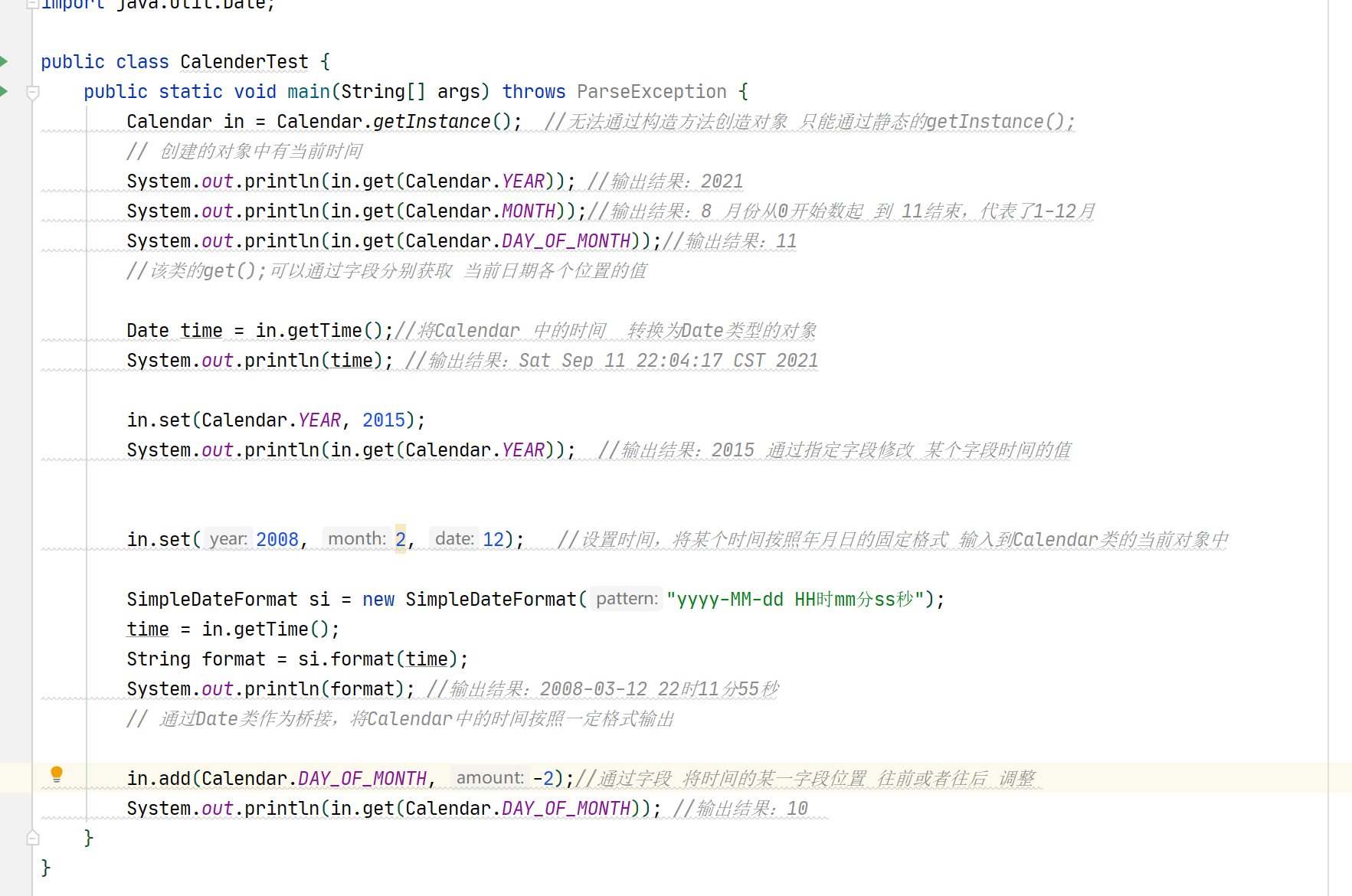Click DAY_OF_MONTH in the in.add call

pos(362,778)
